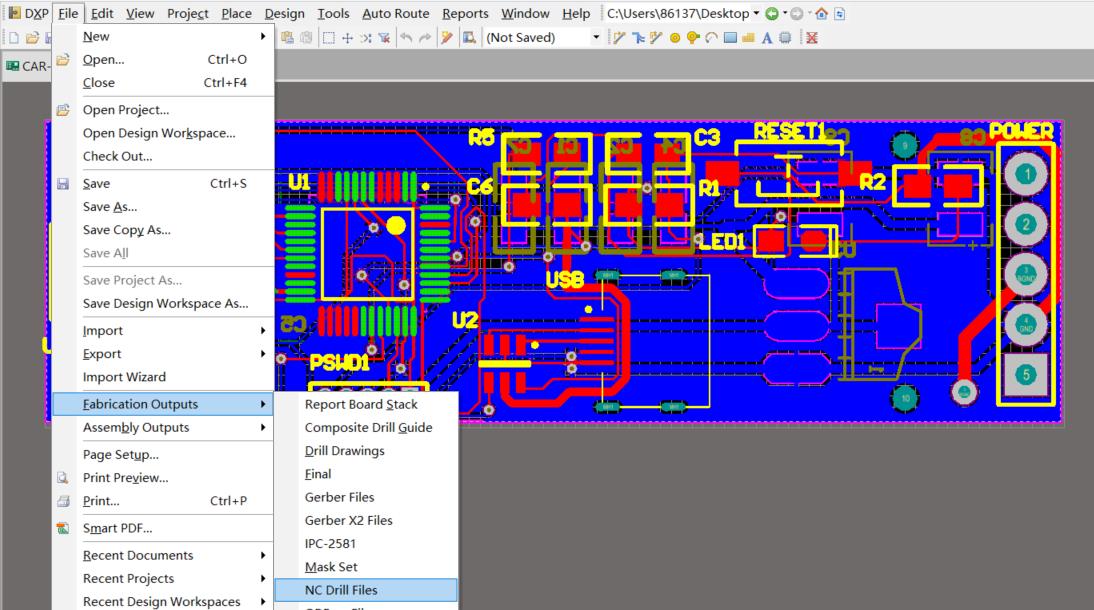Image resolution: width=1094 pixels, height=610 pixels.
Task: Select the place pad tool
Action: pyautogui.click(x=675, y=38)
